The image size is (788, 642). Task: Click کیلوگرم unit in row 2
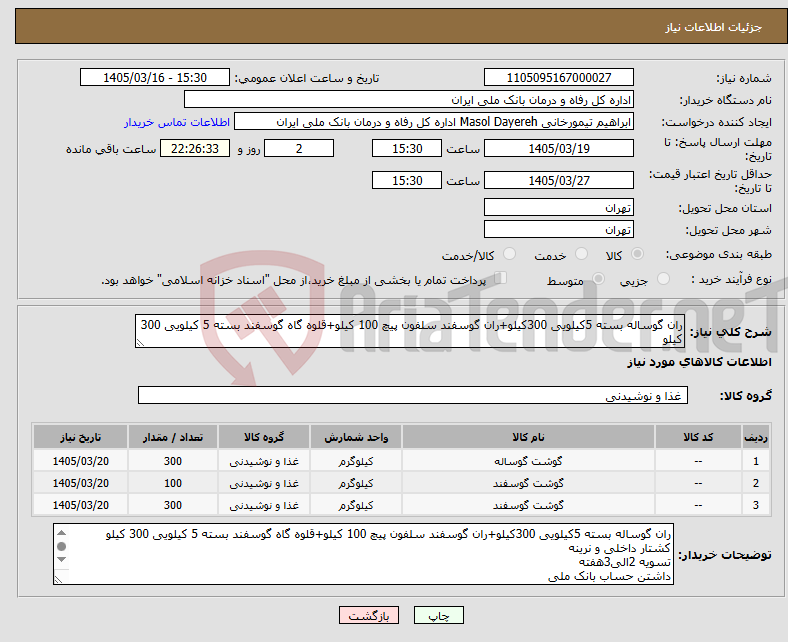(x=356, y=483)
